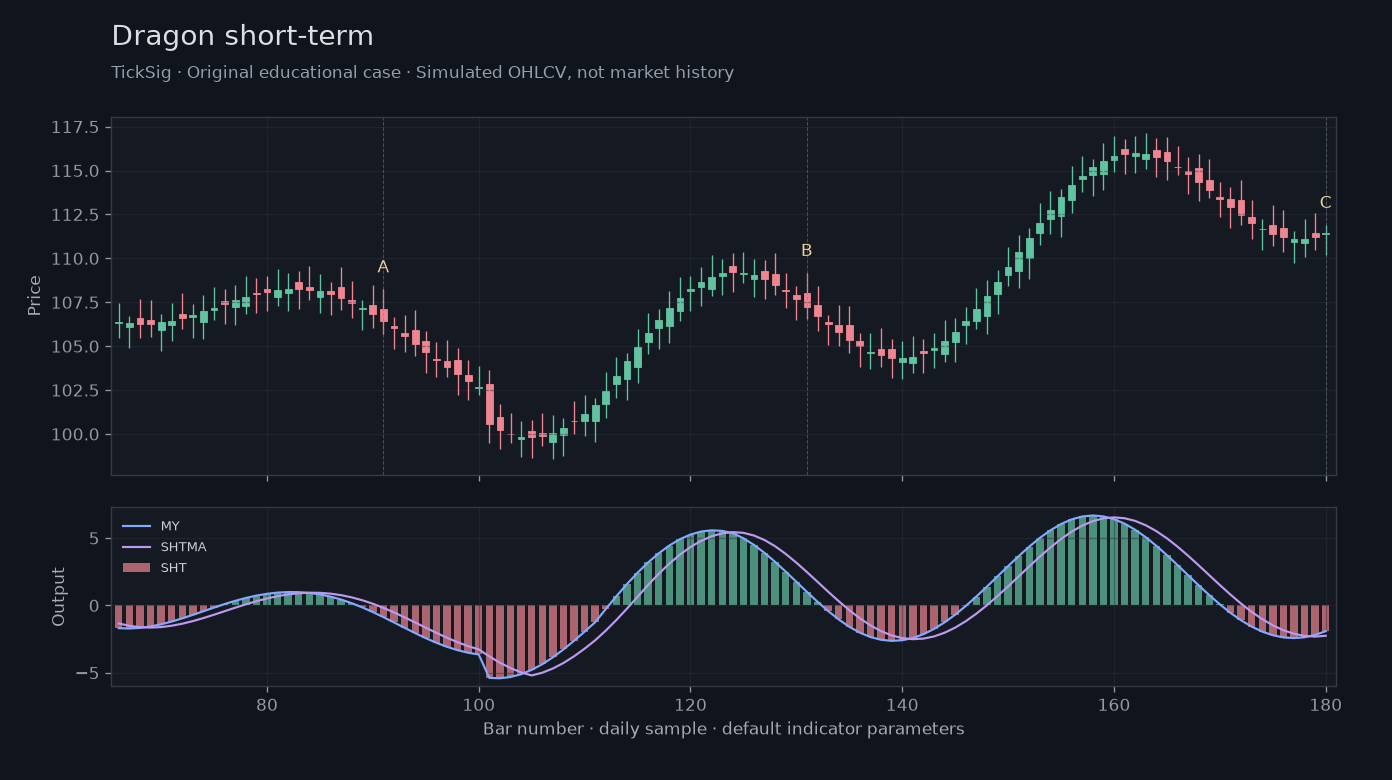The height and width of the screenshot is (780, 1392).
Task: Click the 105.0 price axis label
Action: click(x=75, y=347)
